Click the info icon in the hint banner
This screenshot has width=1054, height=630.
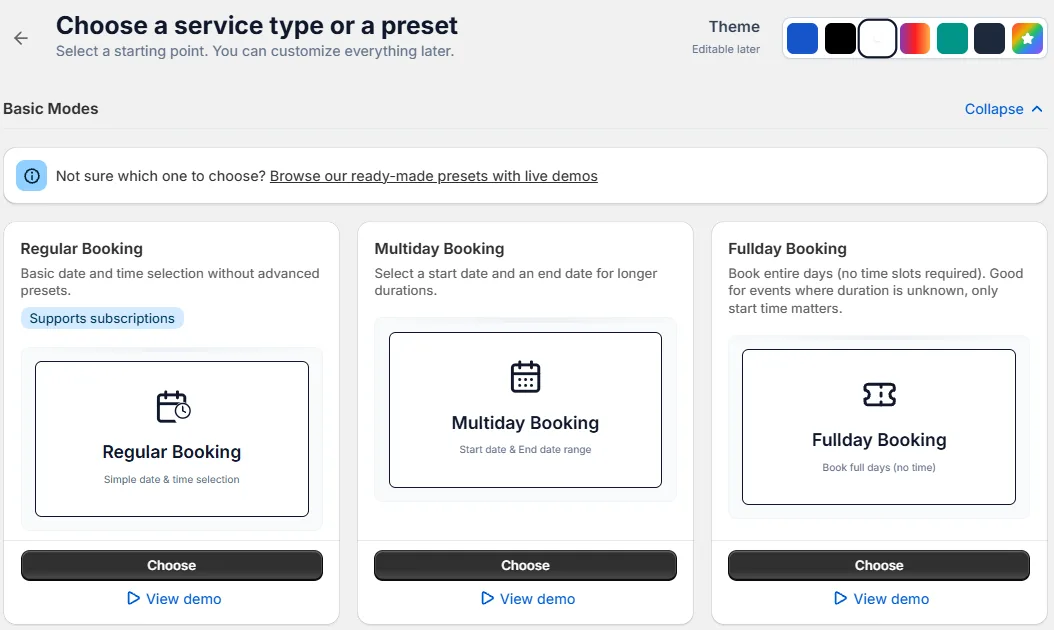click(32, 176)
